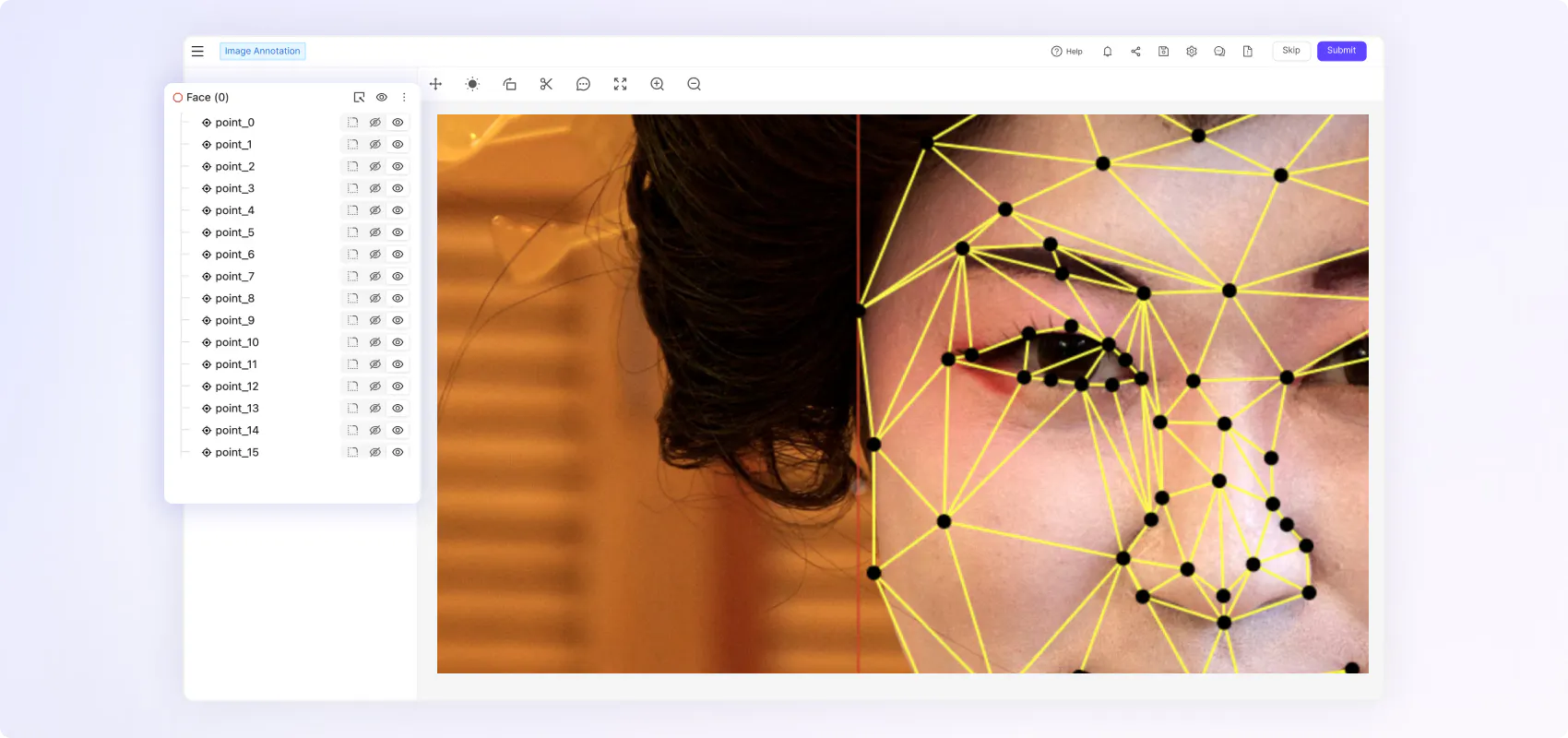The width and height of the screenshot is (1568, 738).
Task: Open the document info icon
Action: click(1248, 52)
